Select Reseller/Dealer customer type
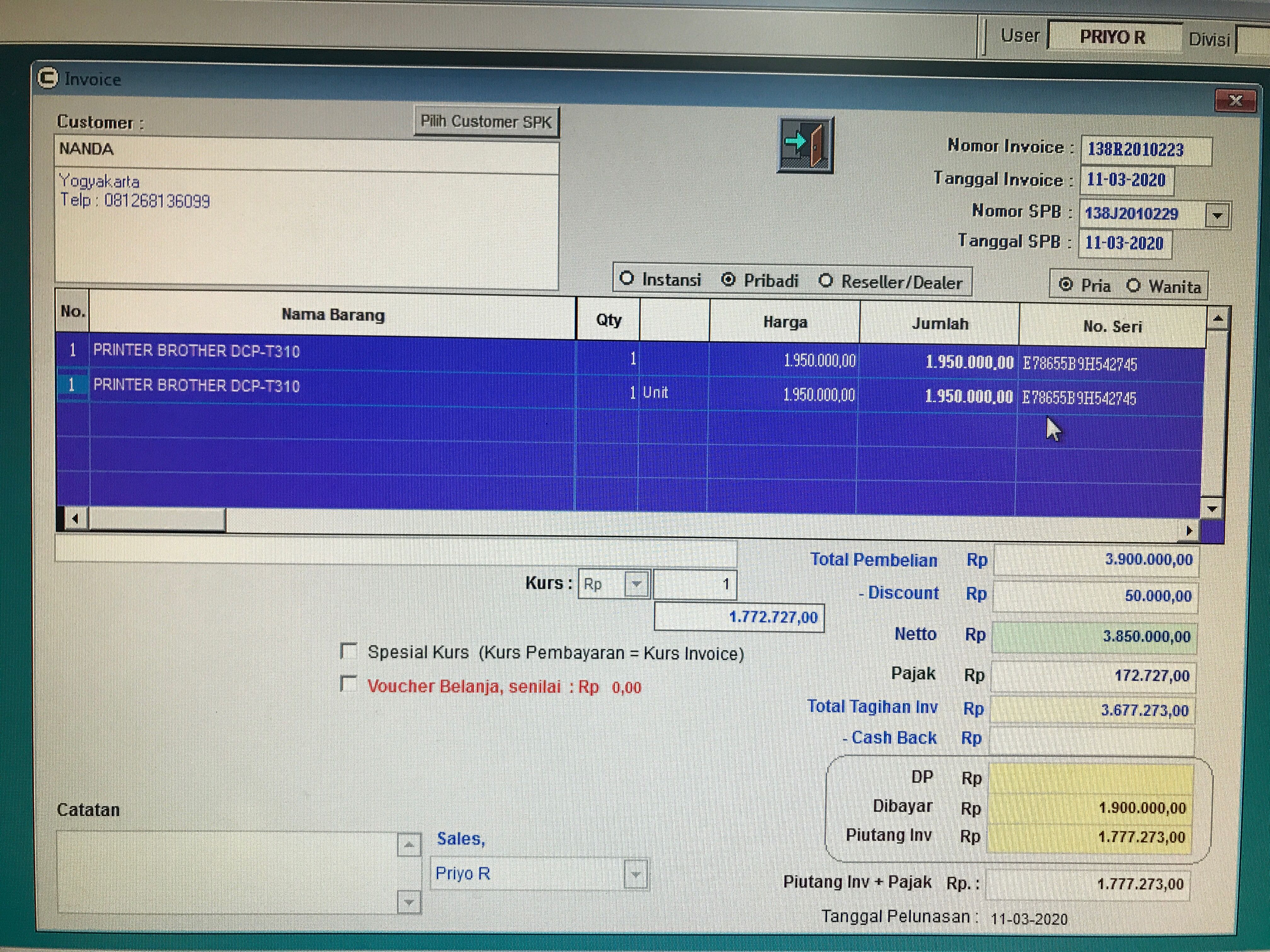 (826, 280)
